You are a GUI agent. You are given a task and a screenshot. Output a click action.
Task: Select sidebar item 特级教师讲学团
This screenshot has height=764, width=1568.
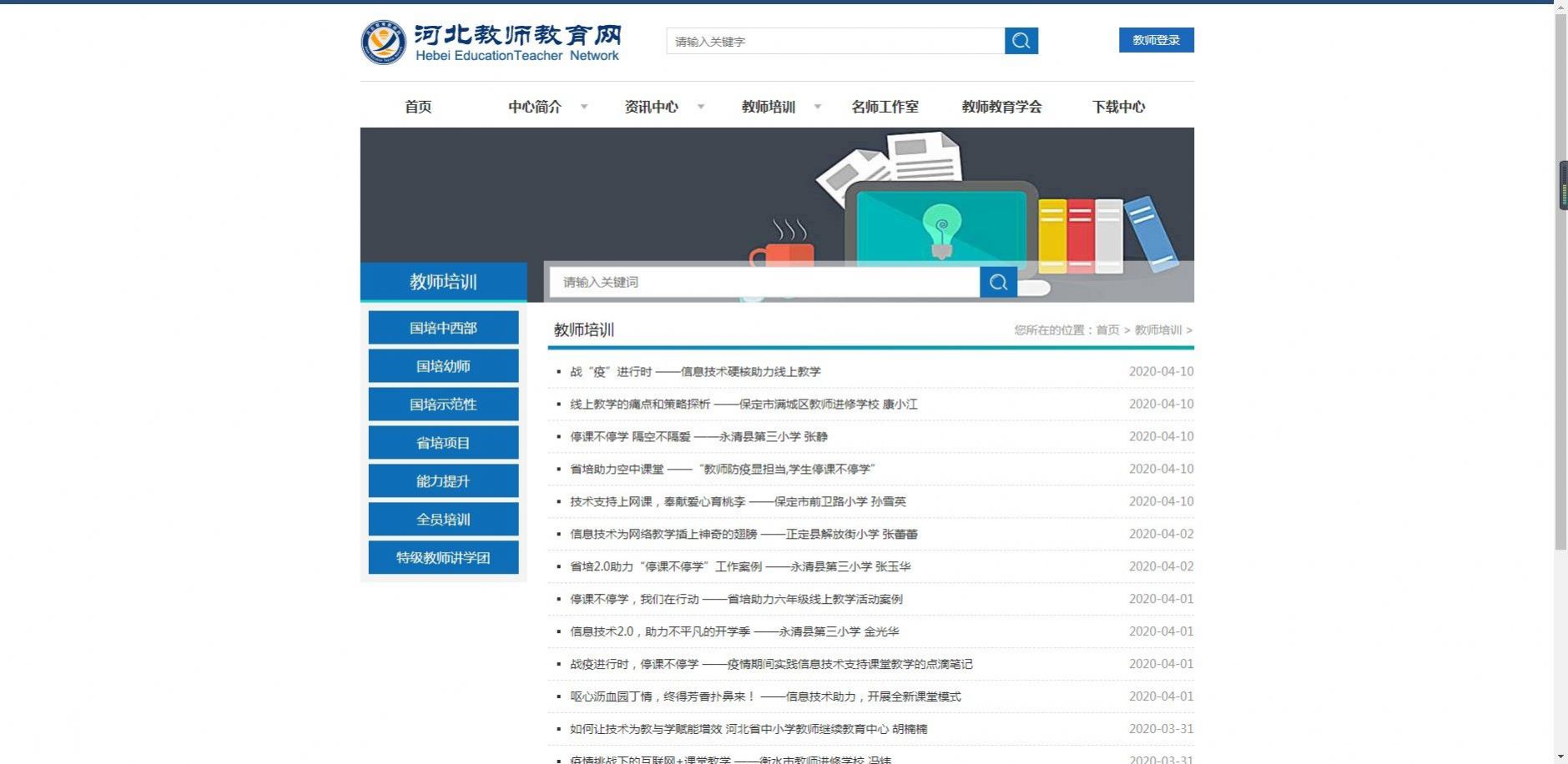point(443,557)
